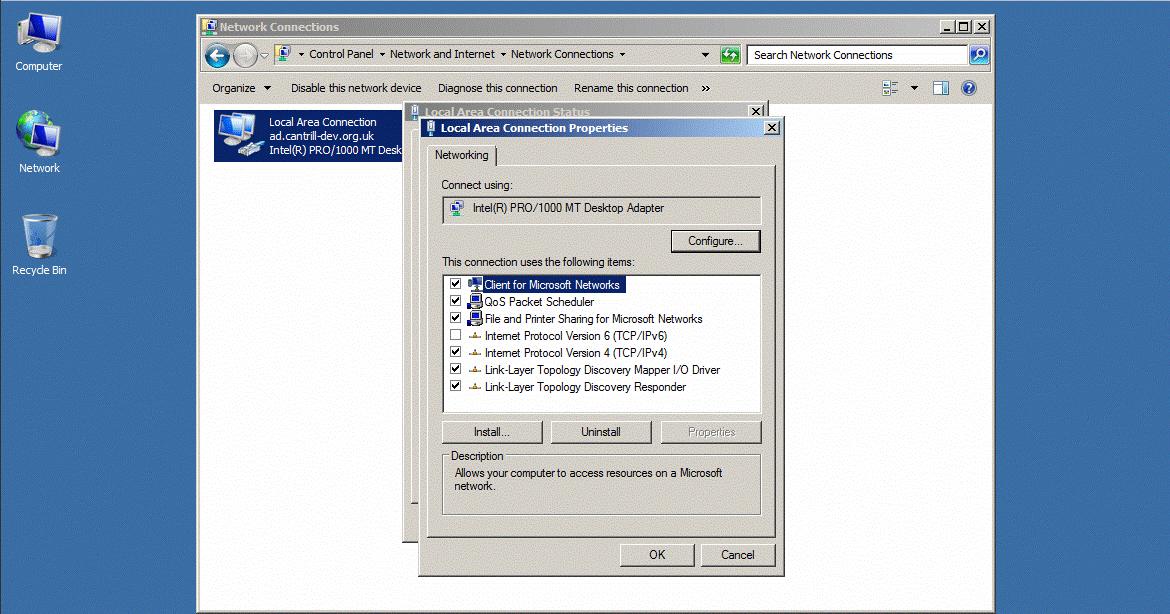Click the more-commands chevron after Rename this connection
The height and width of the screenshot is (614, 1170).
[706, 88]
